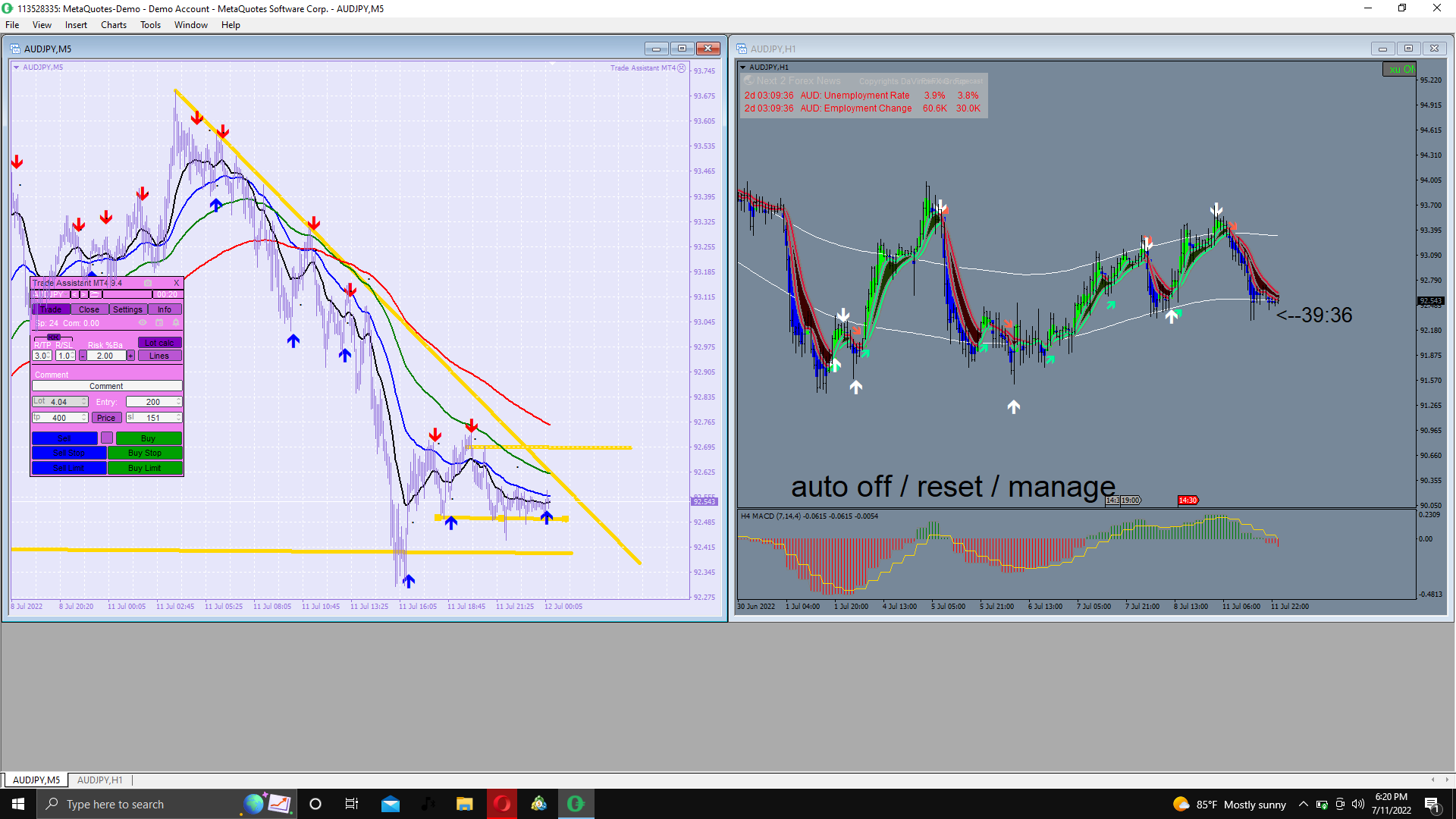Image resolution: width=1456 pixels, height=819 pixels.
Task: Click the open folder icon beside symbol selector
Action: pyautogui.click(x=95, y=294)
